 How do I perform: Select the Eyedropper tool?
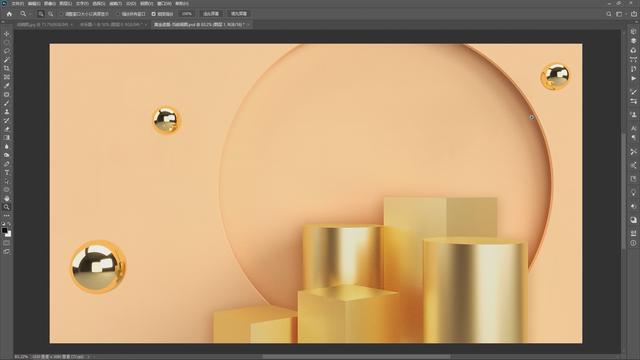pos(7,85)
